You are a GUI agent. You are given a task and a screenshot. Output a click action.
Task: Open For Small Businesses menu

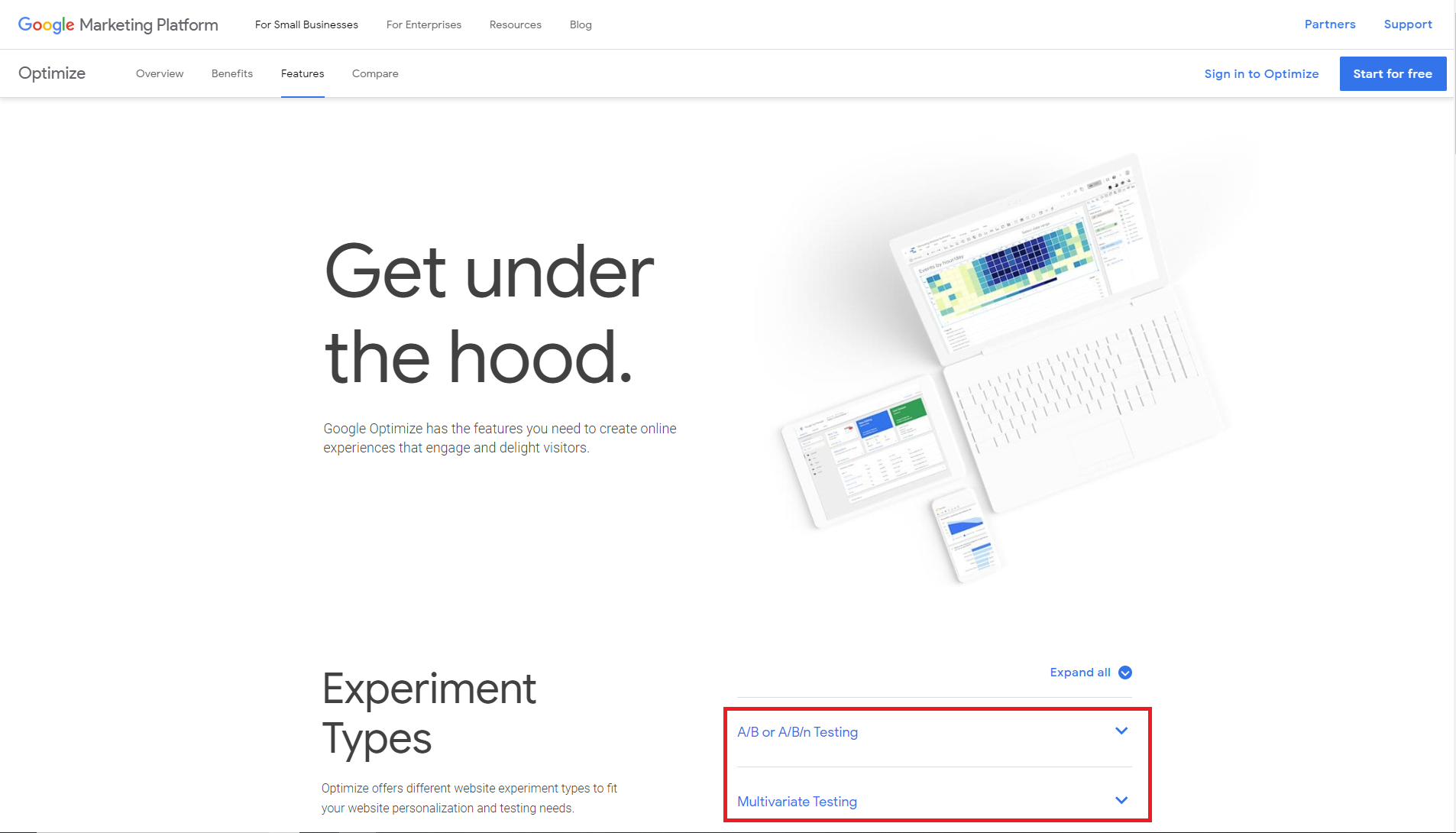(306, 24)
